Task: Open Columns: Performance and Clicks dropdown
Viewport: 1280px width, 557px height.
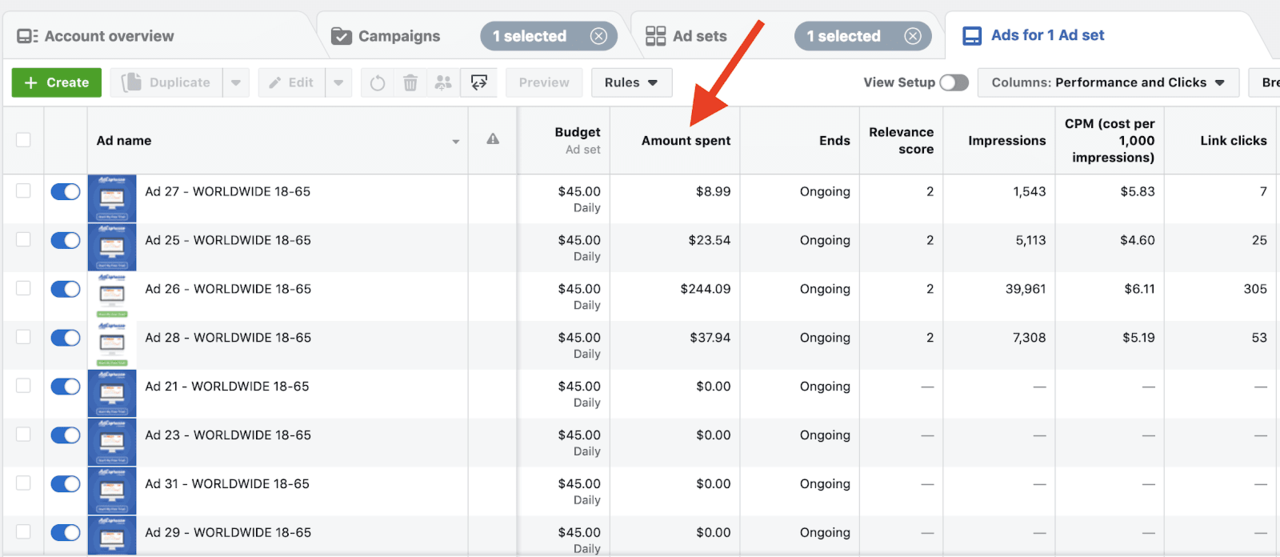Action: point(1107,83)
